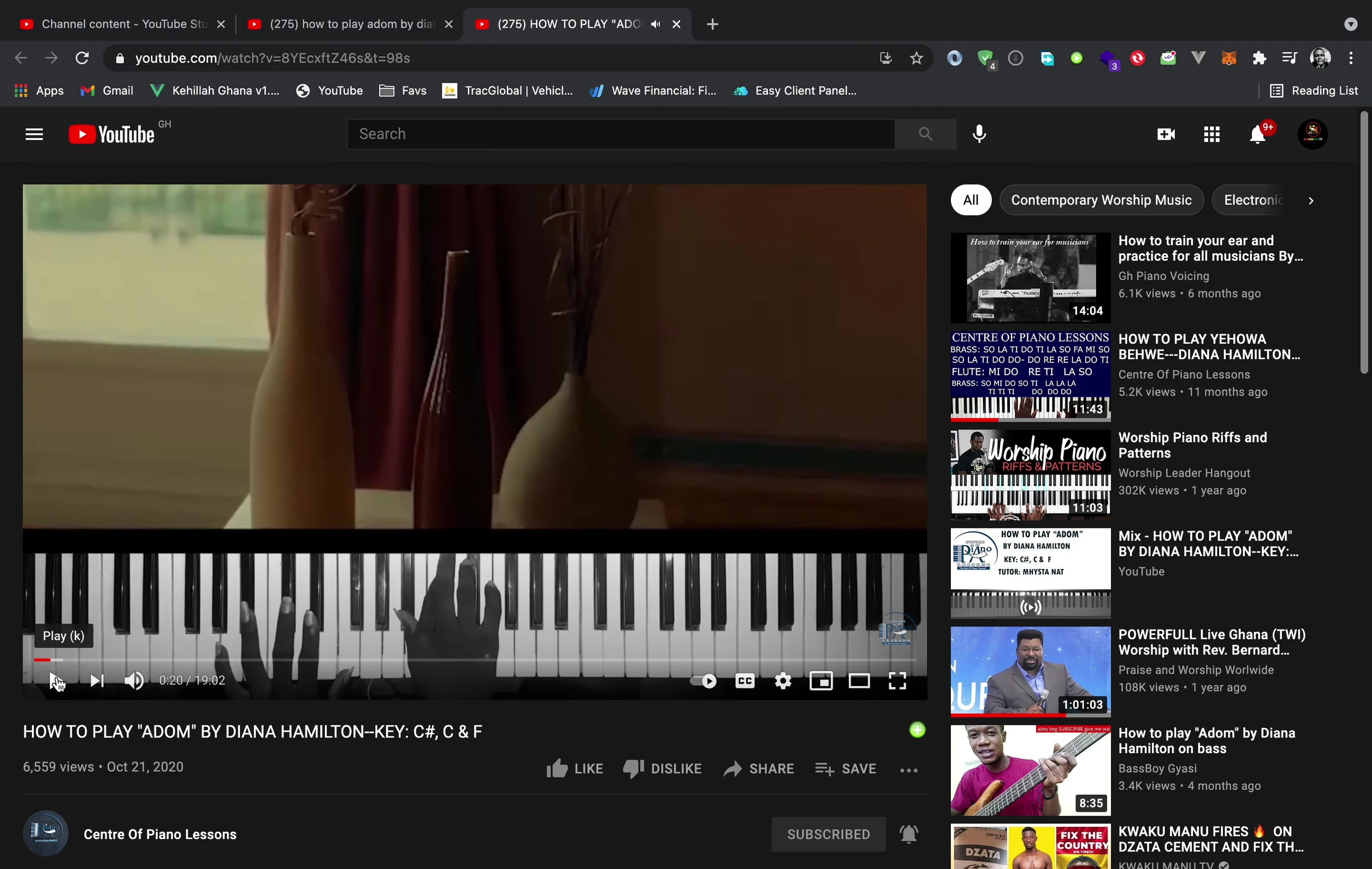This screenshot has height=869, width=1372.
Task: Open the more actions ellipsis under video
Action: pos(908,770)
